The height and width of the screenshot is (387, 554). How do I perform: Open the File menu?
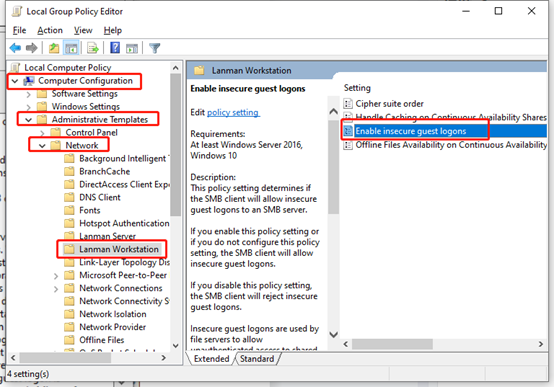(19, 30)
